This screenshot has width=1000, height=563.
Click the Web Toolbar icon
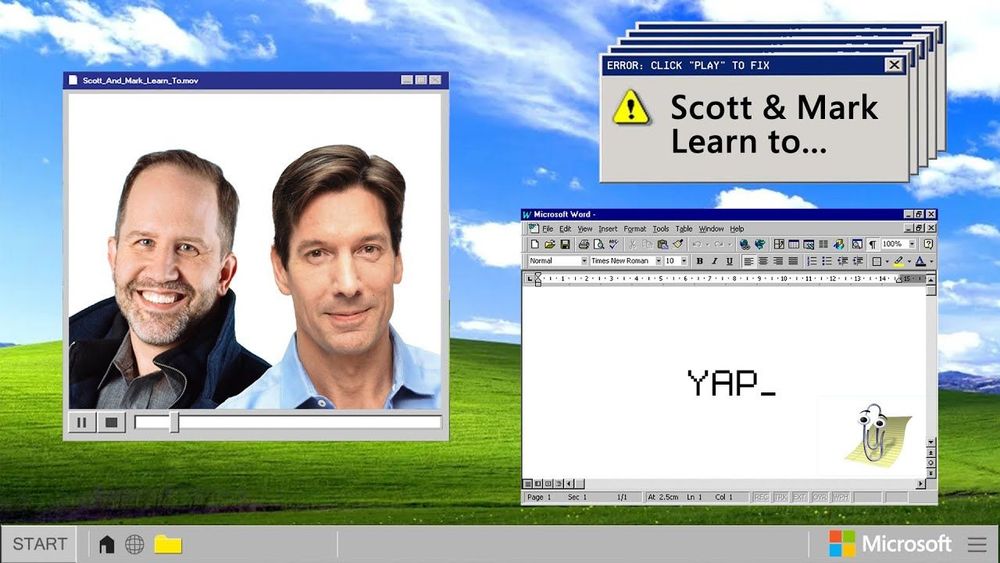tap(760, 244)
